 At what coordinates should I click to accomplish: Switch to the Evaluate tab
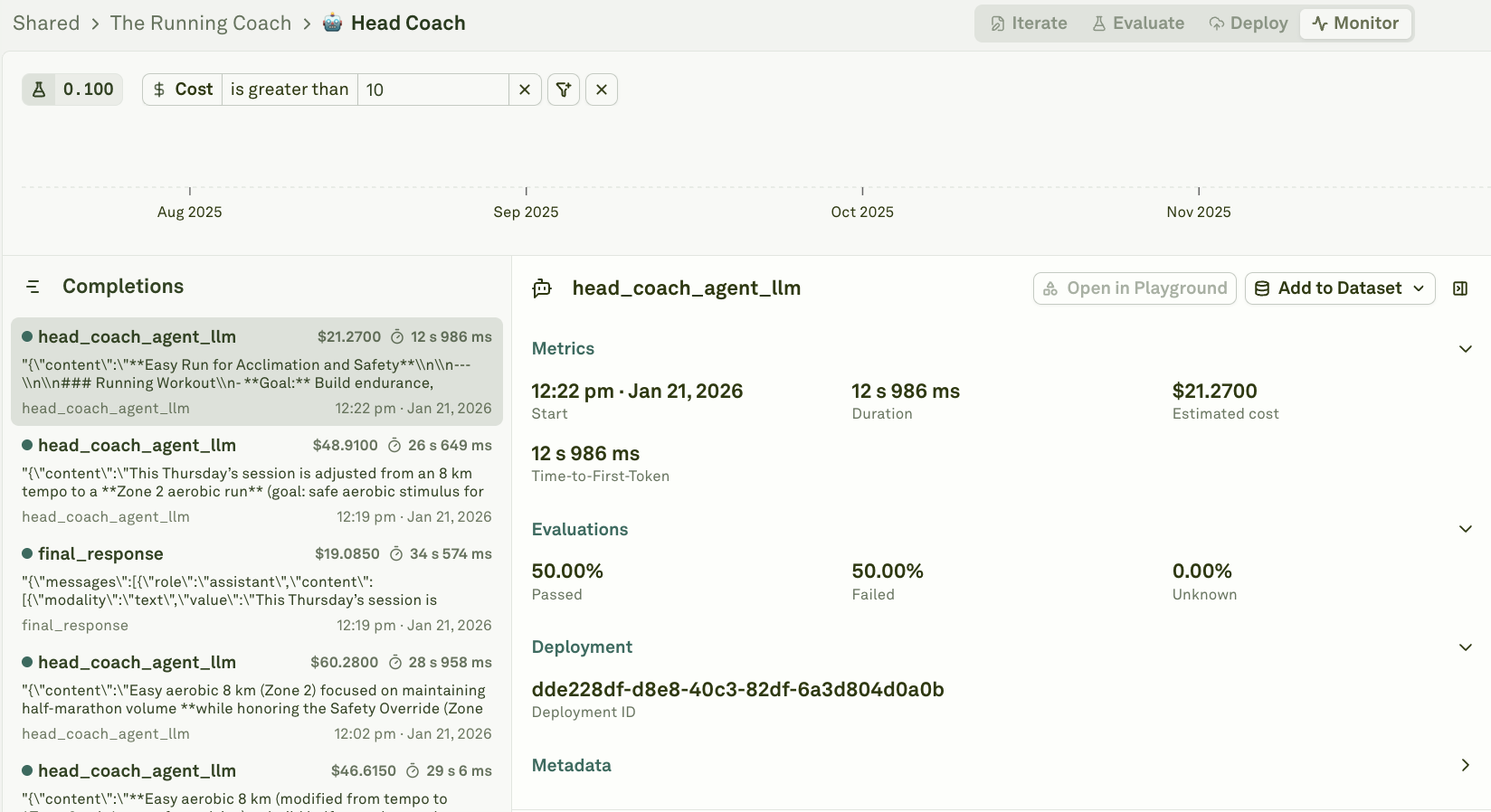1137,24
